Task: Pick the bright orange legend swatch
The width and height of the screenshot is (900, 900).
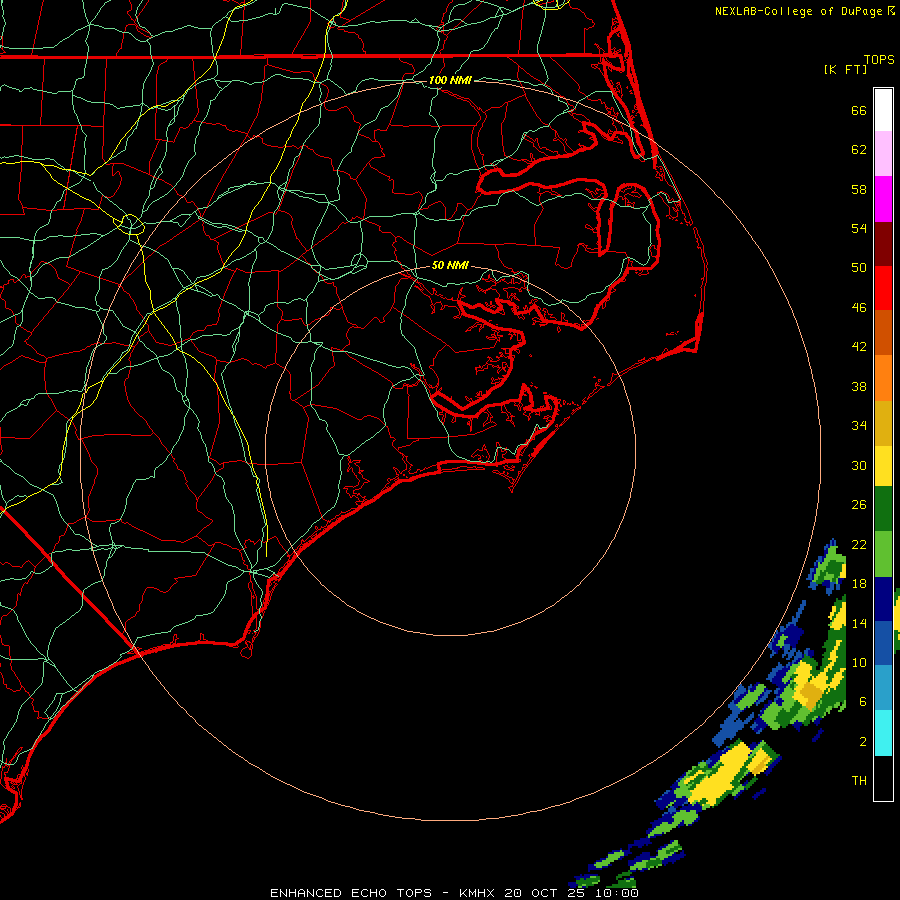Action: 883,378
